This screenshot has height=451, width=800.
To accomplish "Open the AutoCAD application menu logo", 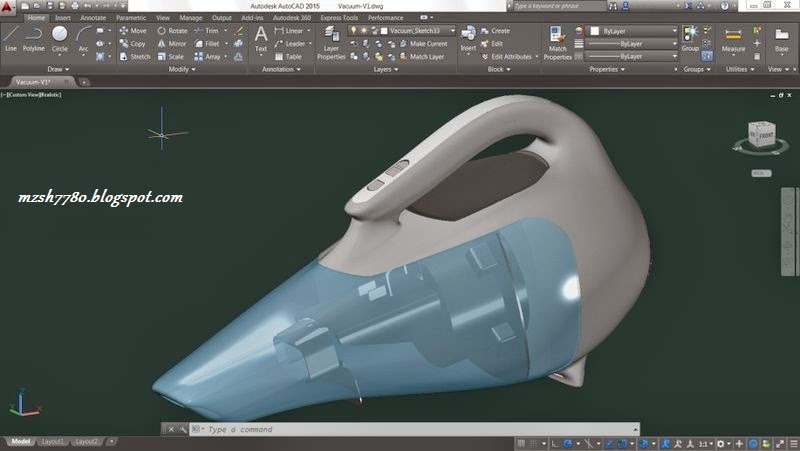I will (x=7, y=7).
